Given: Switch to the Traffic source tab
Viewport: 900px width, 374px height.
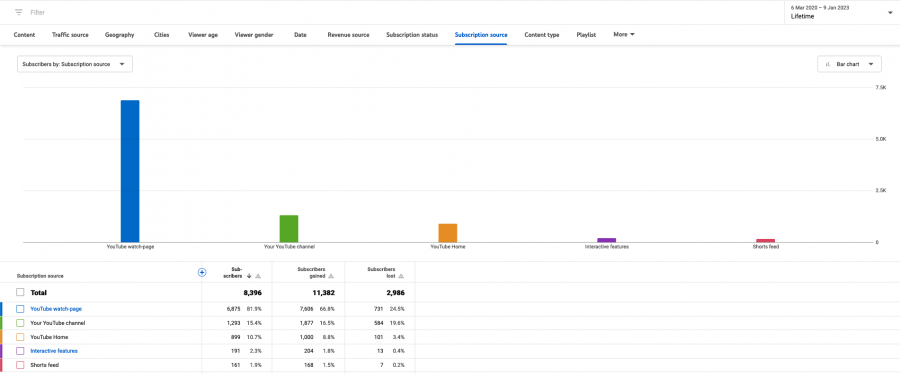Looking at the screenshot, I should [70, 35].
